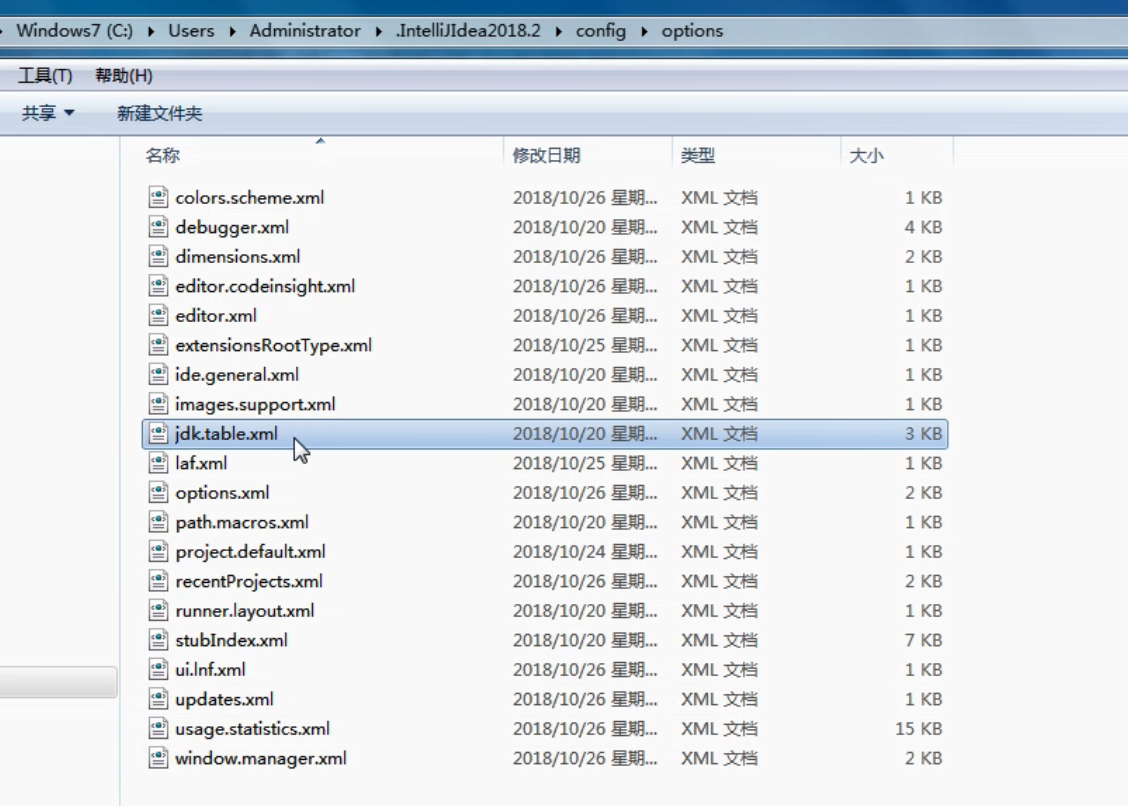Click the file icon next to window.manager.xml
The height and width of the screenshot is (806, 1128).
click(x=159, y=758)
